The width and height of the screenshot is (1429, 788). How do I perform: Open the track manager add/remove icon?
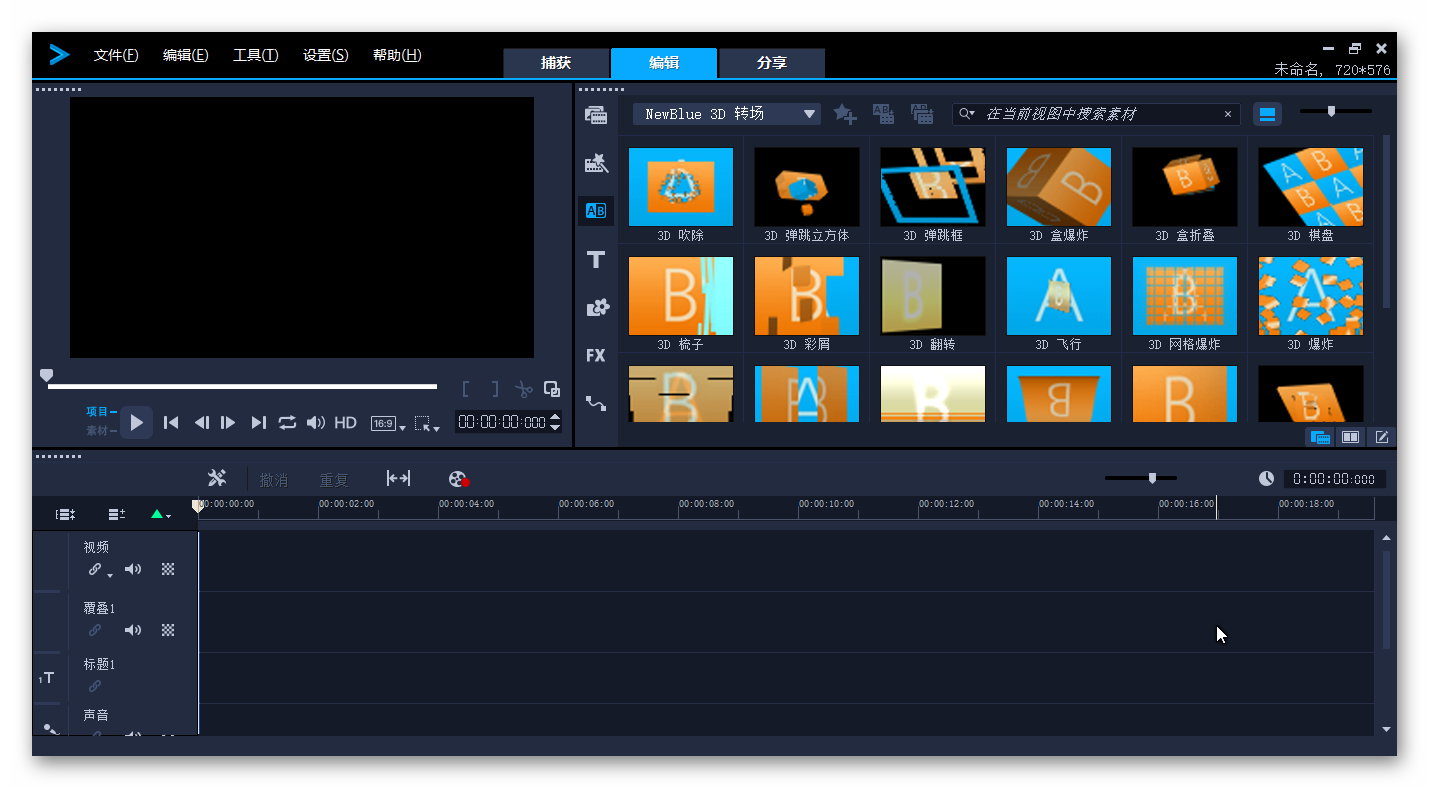[x=117, y=514]
